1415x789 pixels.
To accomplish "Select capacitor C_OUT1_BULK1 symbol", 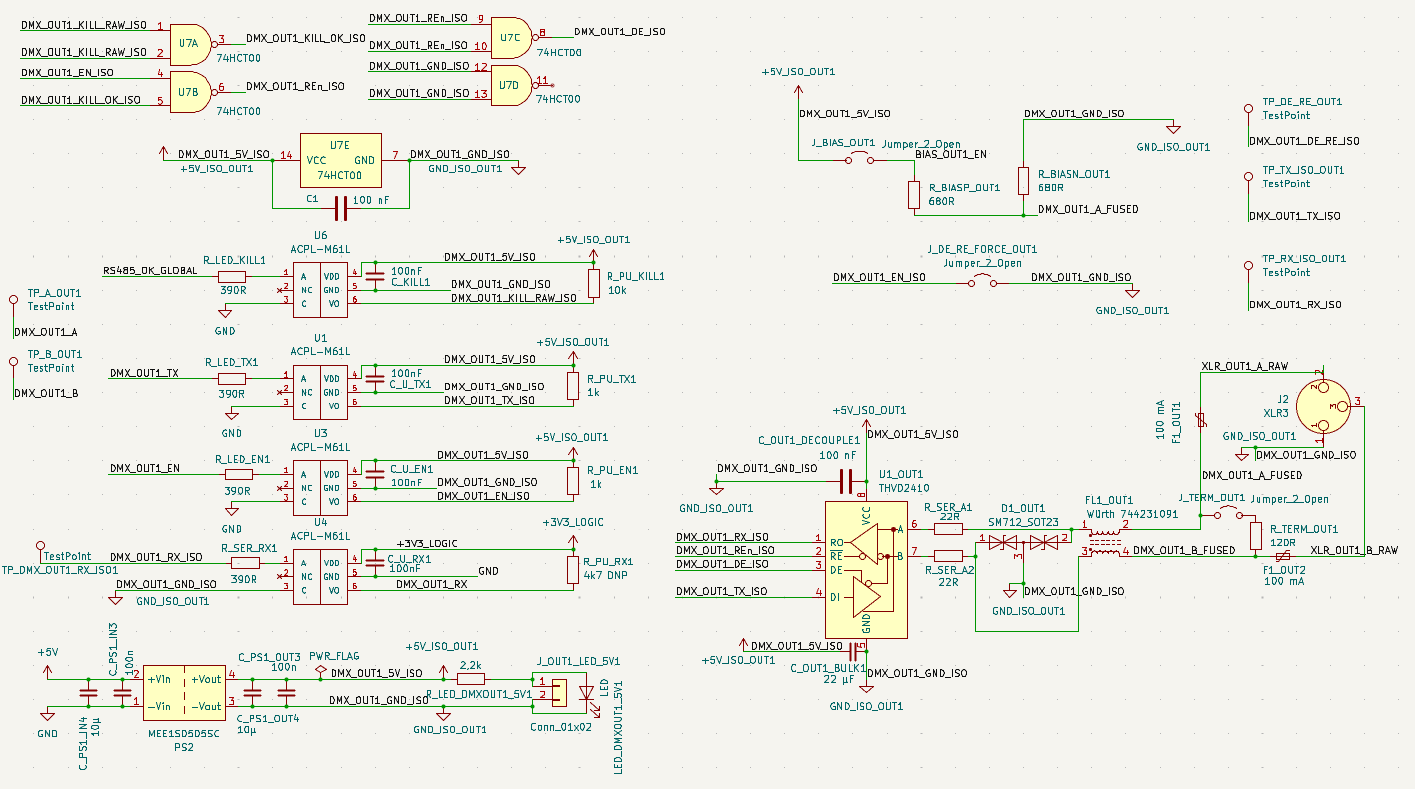I will tap(851, 651).
